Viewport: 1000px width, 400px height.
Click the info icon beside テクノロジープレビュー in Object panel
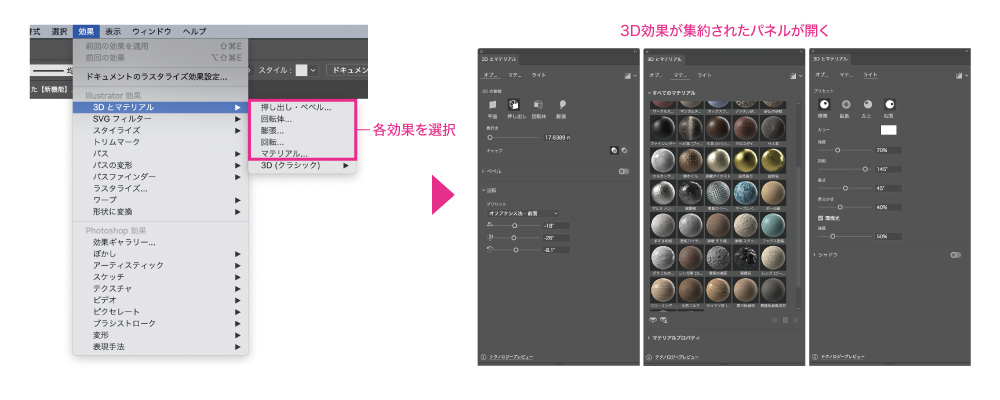point(483,357)
